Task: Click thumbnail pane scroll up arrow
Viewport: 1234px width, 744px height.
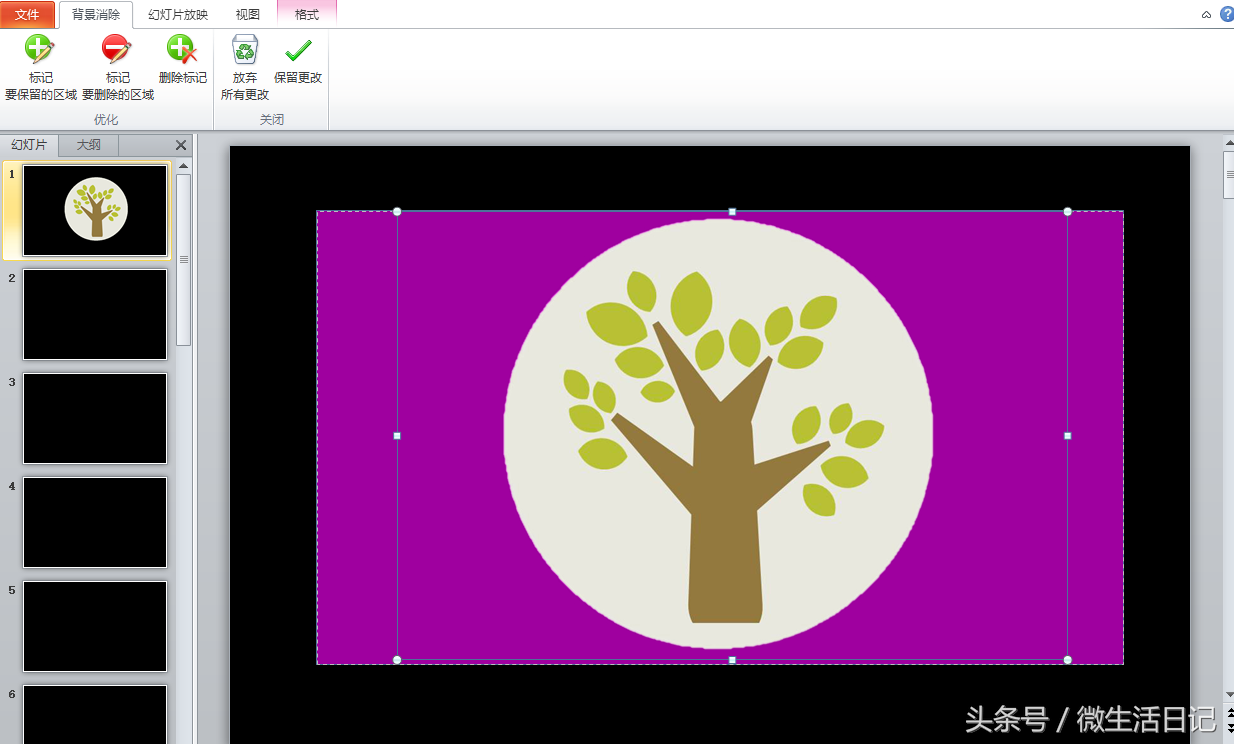Action: [x=184, y=166]
